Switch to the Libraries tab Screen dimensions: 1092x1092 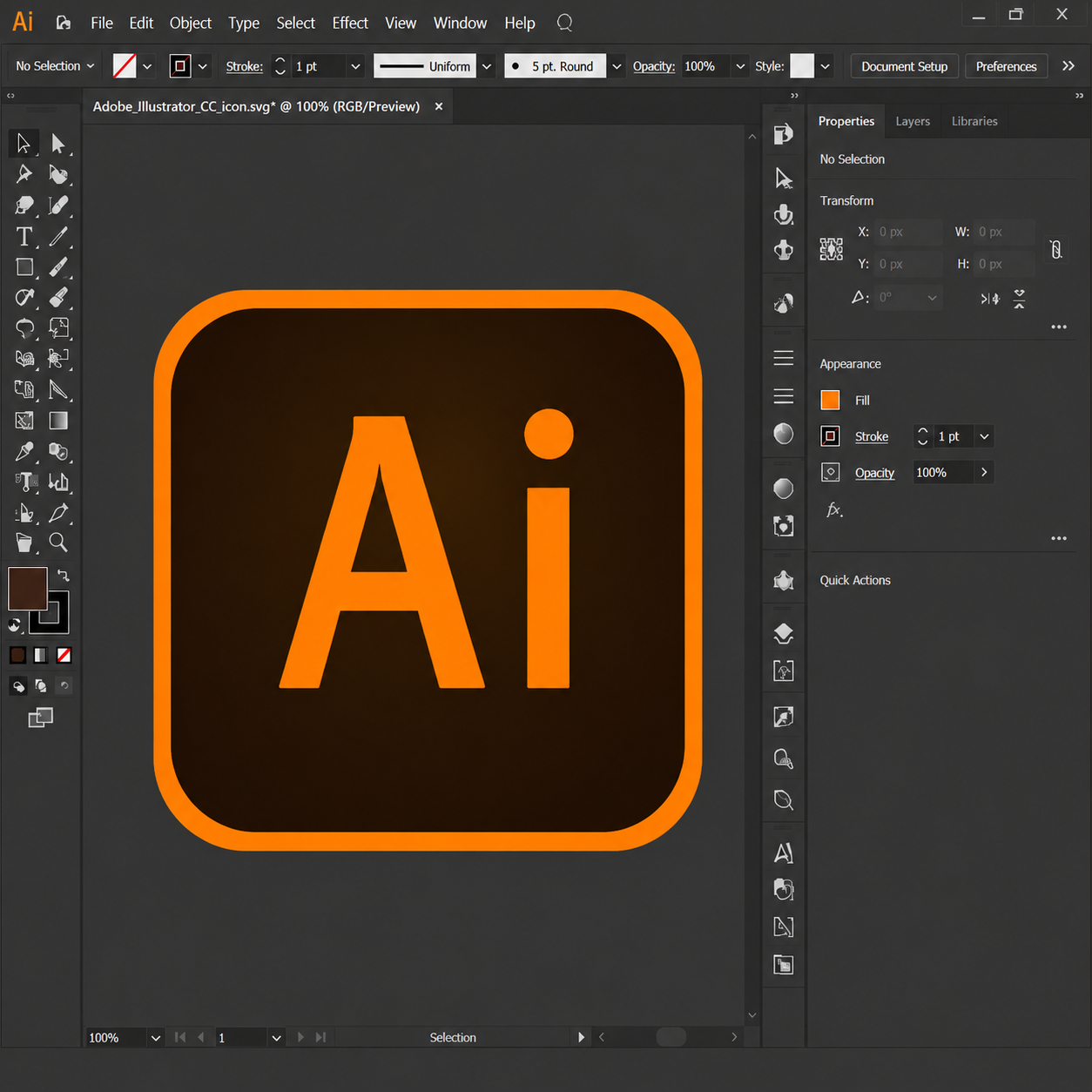[974, 121]
